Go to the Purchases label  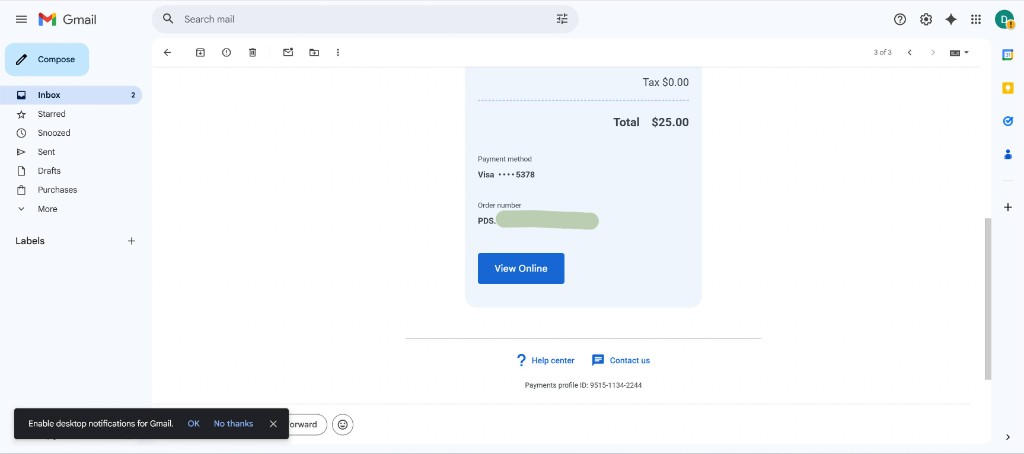click(x=57, y=190)
